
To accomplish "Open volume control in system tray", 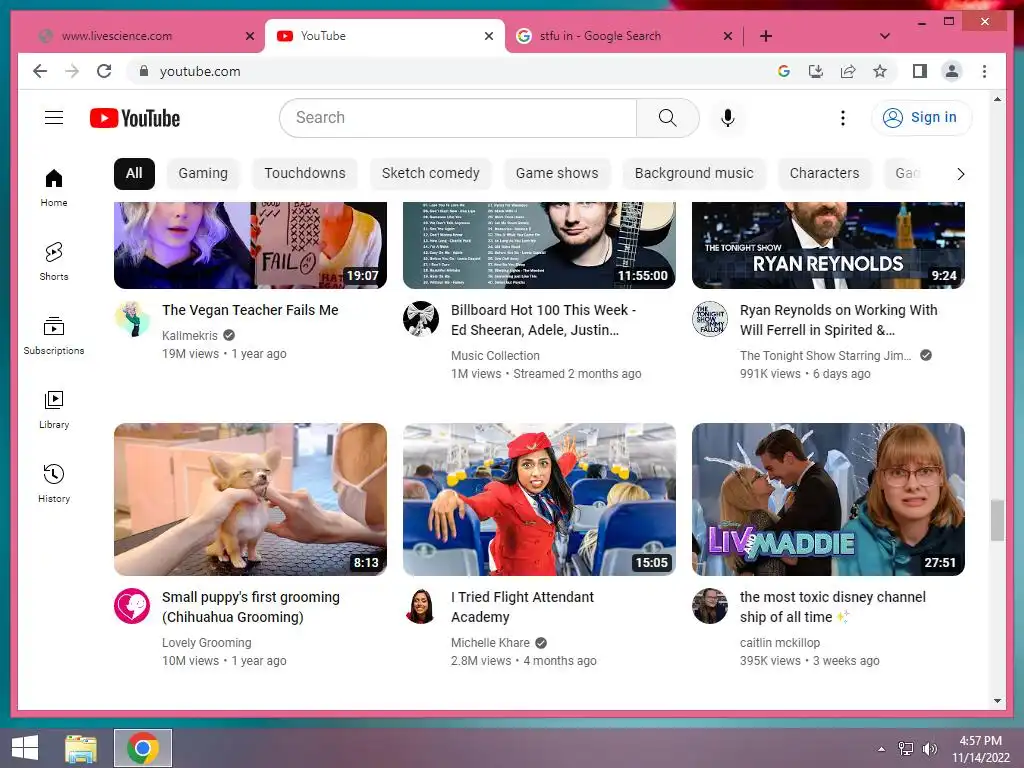I will pyautogui.click(x=929, y=749).
